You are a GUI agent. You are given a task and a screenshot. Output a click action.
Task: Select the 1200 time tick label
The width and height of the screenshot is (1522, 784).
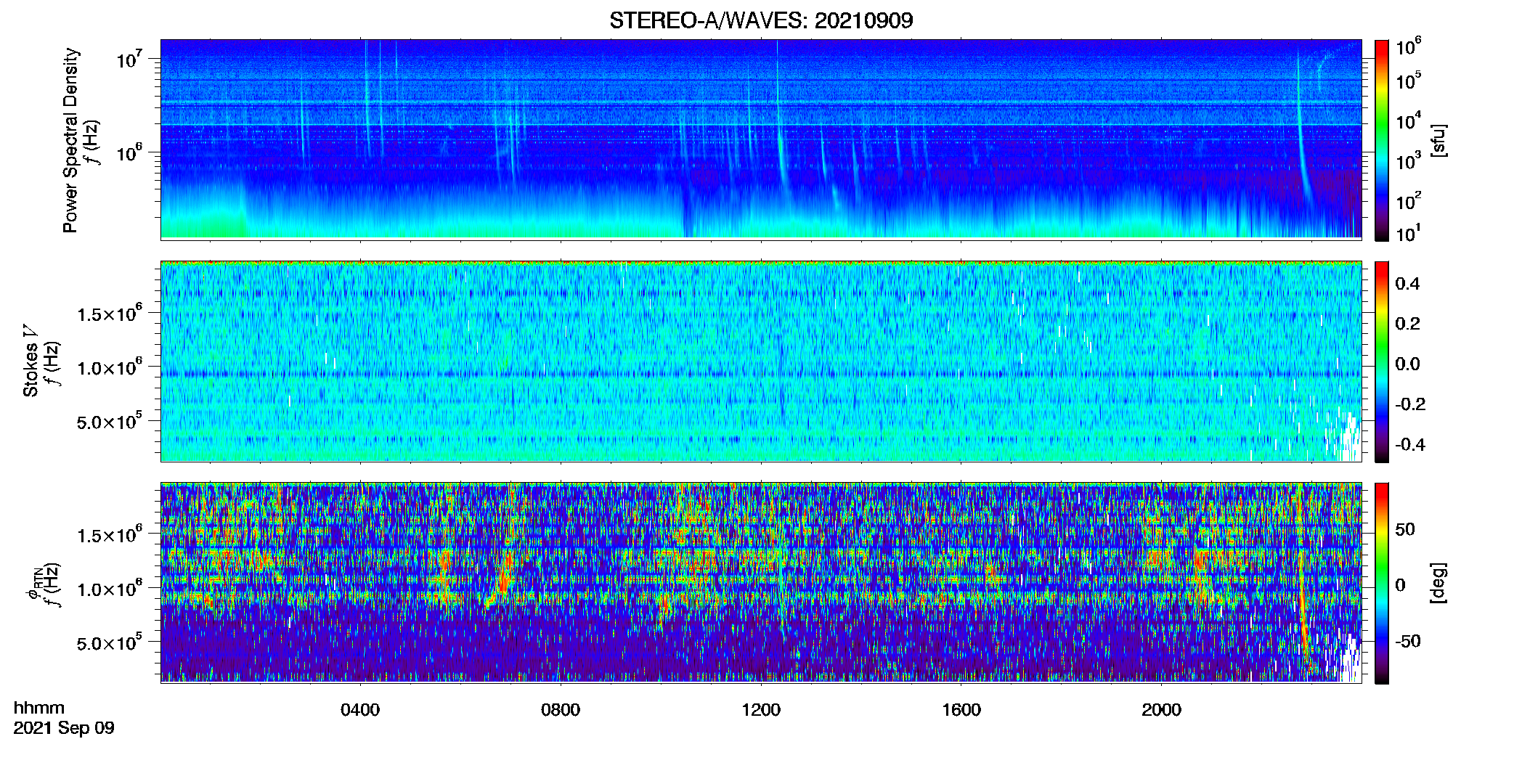pos(761,710)
